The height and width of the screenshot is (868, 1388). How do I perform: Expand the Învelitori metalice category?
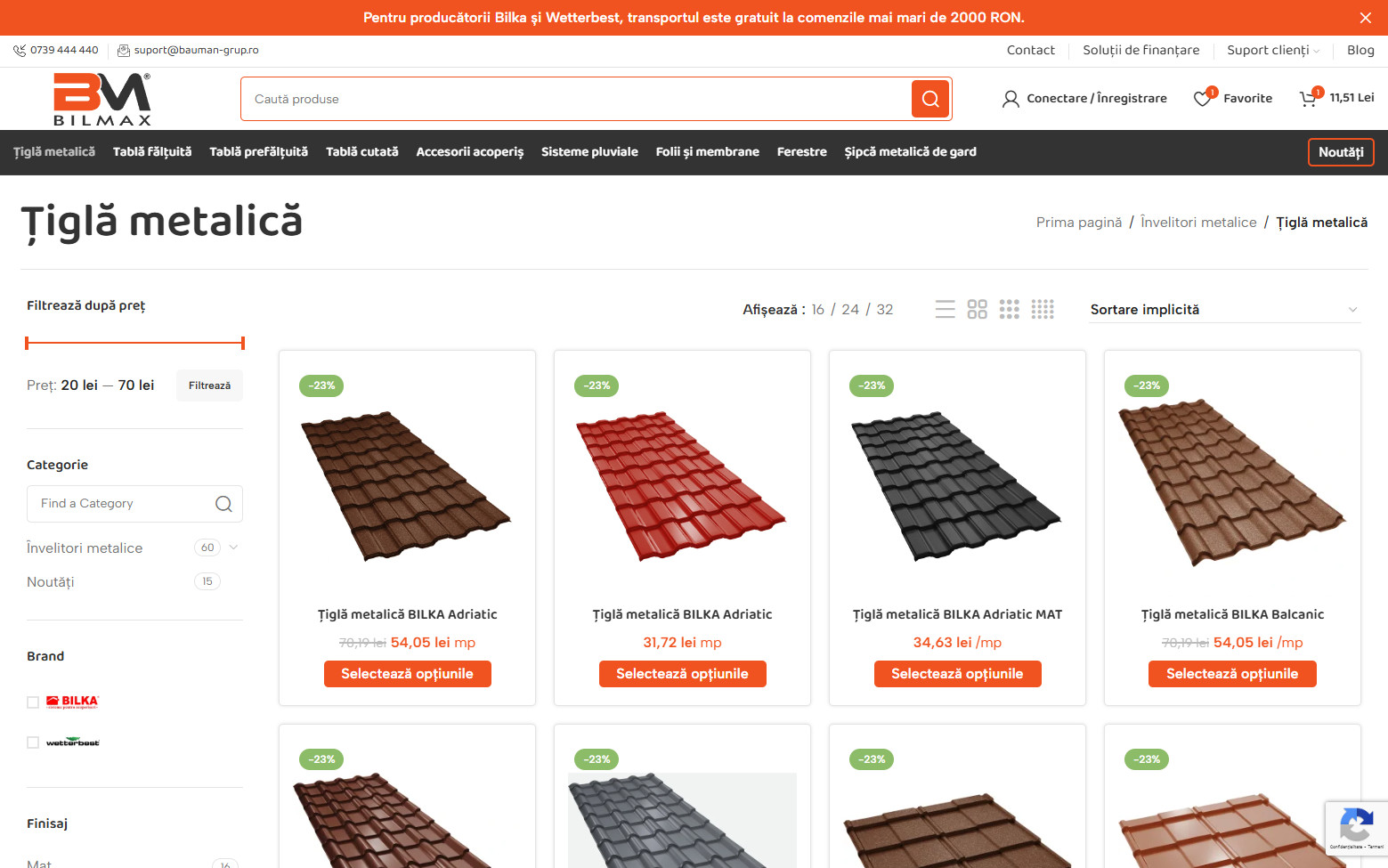pyautogui.click(x=234, y=548)
